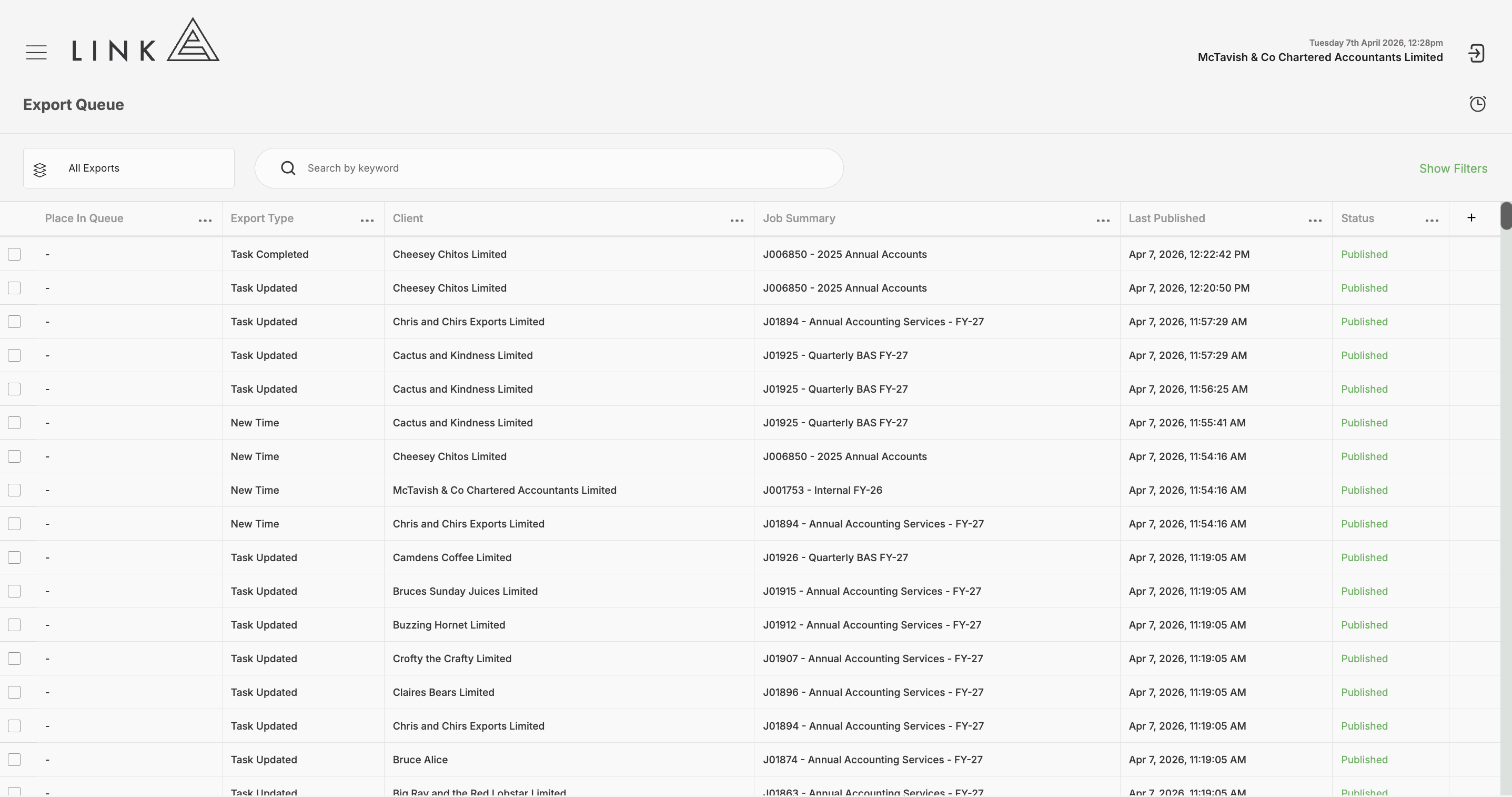1512x797 pixels.
Task: Click Apr 7, 2026, 12:22:42 PM timestamp
Action: 1188,254
